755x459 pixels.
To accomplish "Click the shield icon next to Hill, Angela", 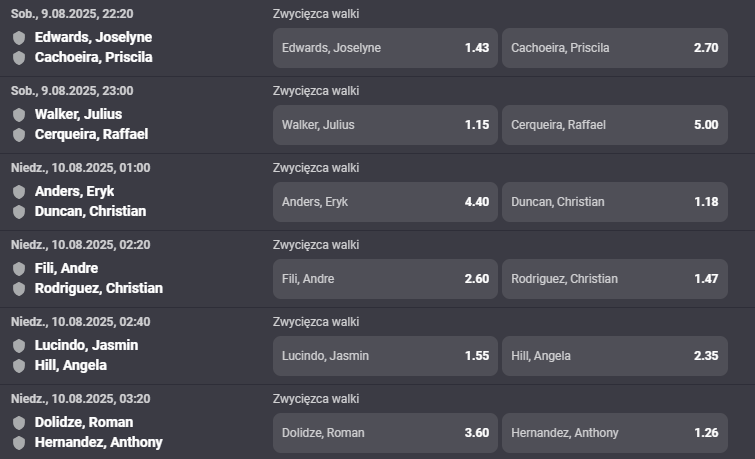I will [19, 366].
